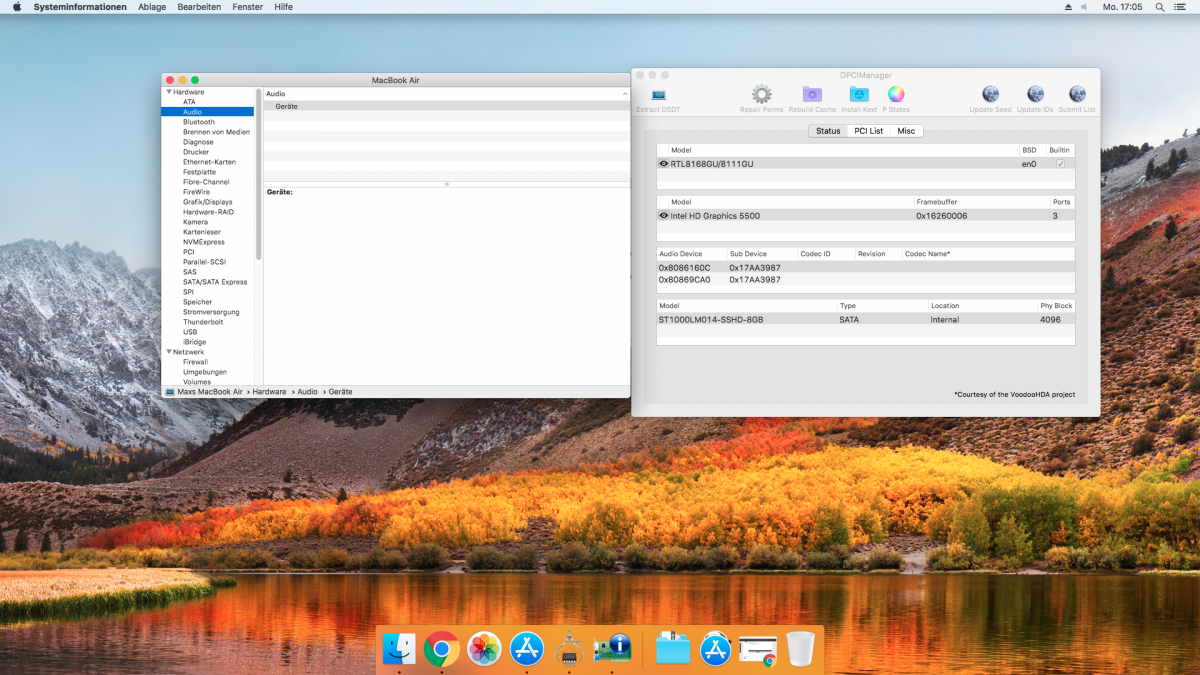
Task: Switch to the PCI List tab
Action: [868, 131]
